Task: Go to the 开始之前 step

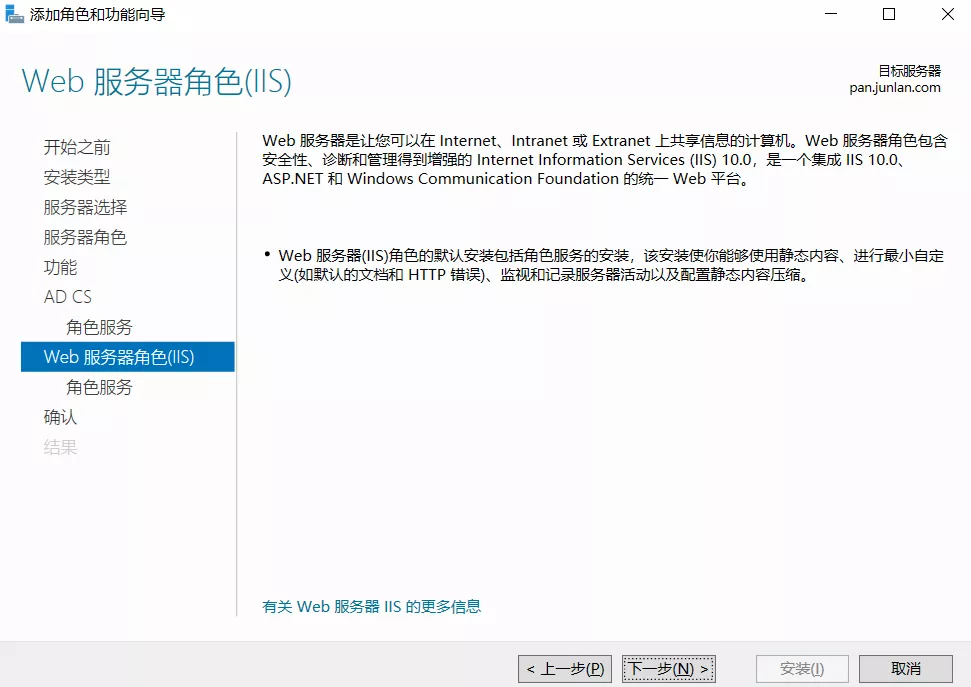Action: tap(77, 147)
